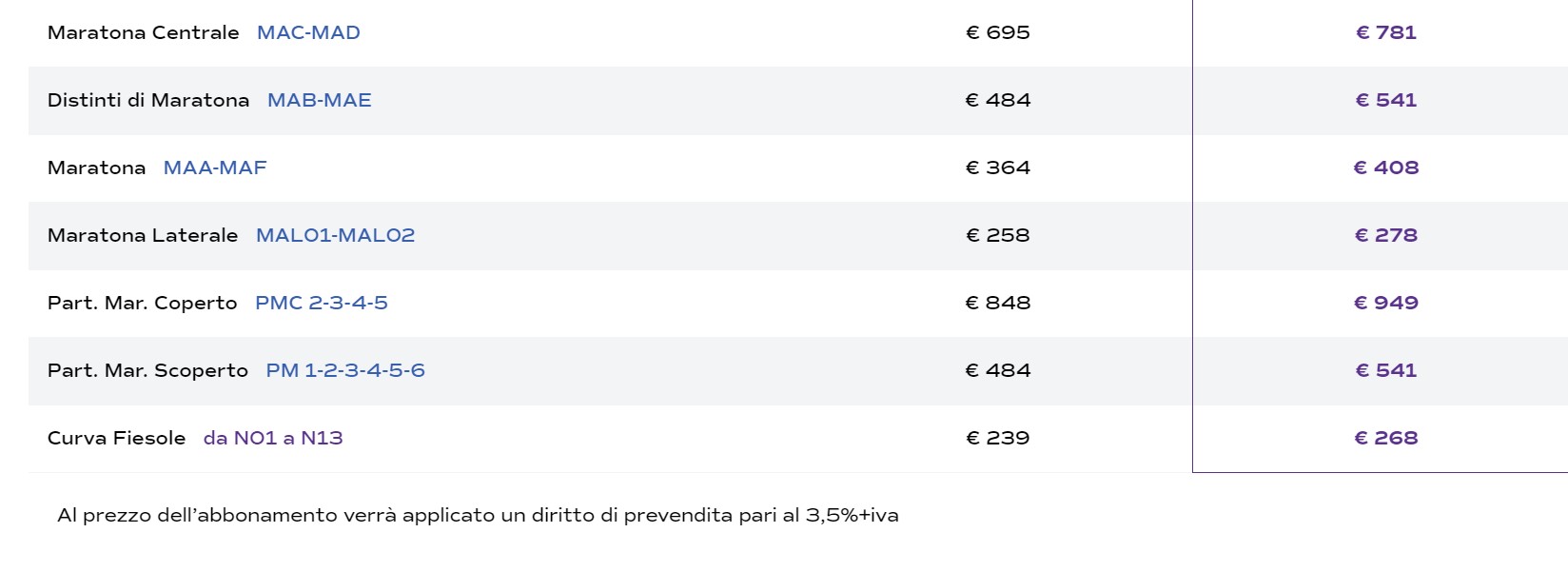Select the Distinti di Maratona label
The height and width of the screenshot is (572, 1568).
point(148,100)
